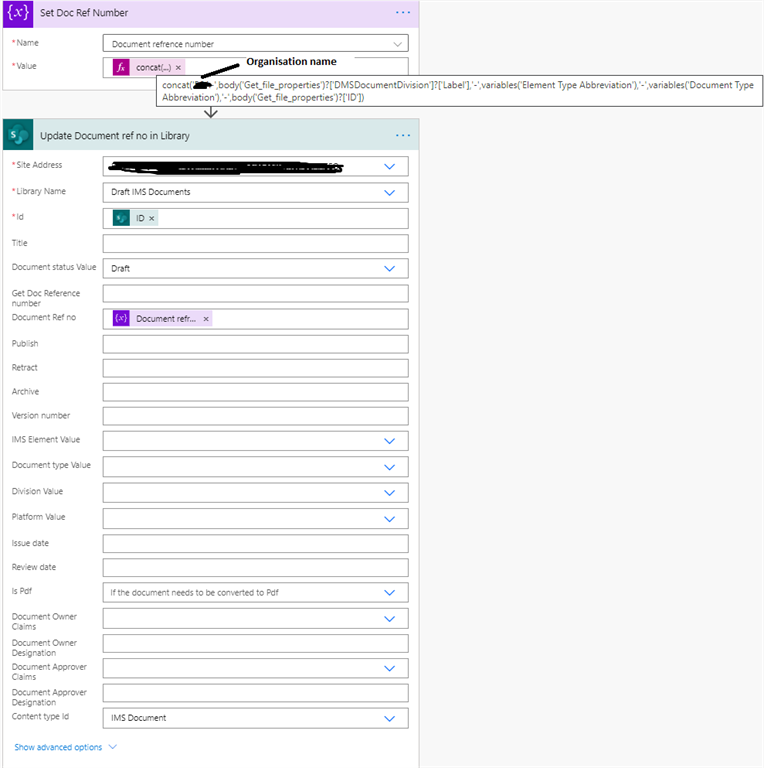Click the variable icon on Set Doc Ref Number
This screenshot has height=768, width=764.
tap(18, 13)
